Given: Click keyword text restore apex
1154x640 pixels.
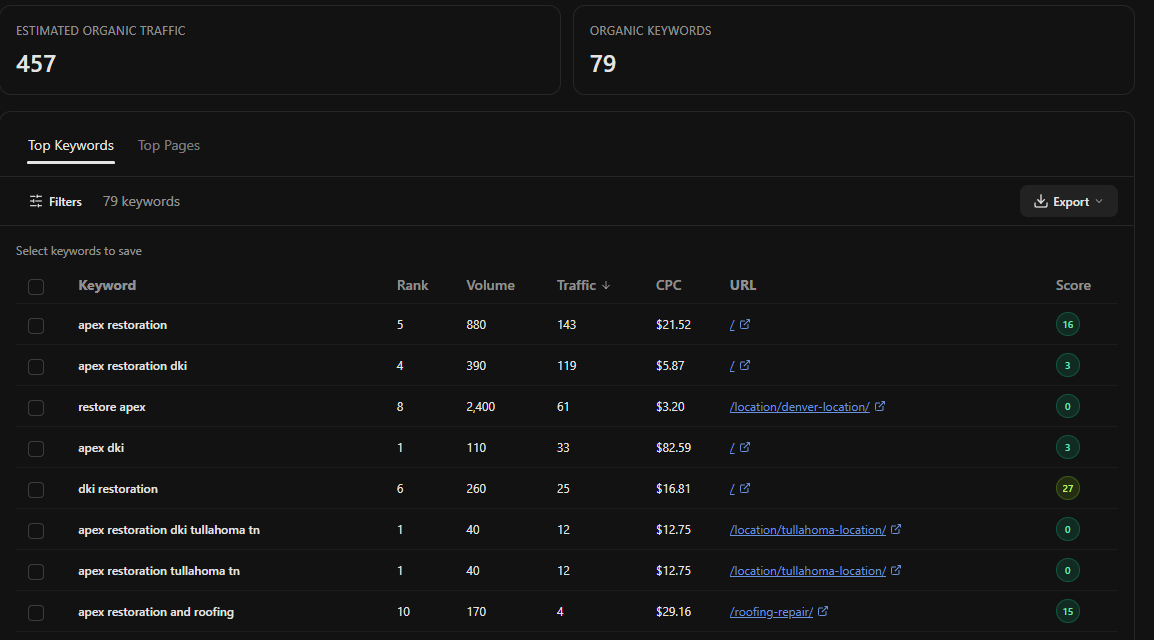Looking at the screenshot, I should click(x=112, y=407).
